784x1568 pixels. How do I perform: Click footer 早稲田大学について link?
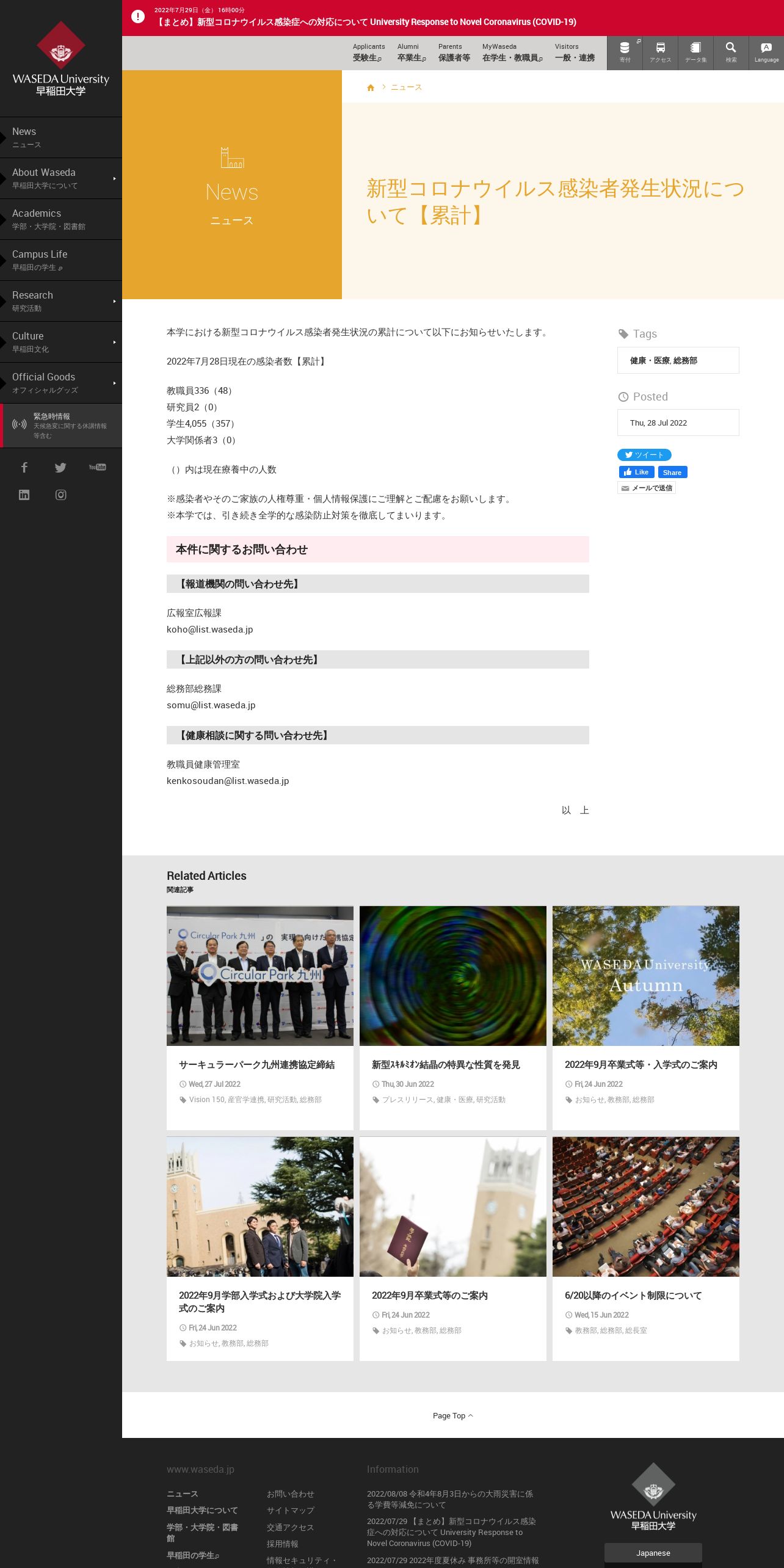pos(202,1510)
